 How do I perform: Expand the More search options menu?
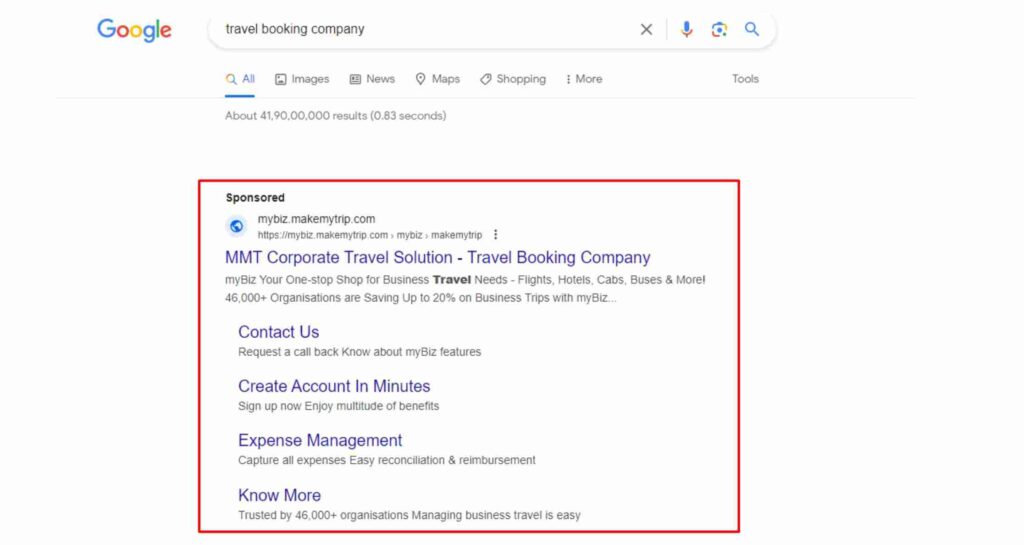[x=584, y=79]
